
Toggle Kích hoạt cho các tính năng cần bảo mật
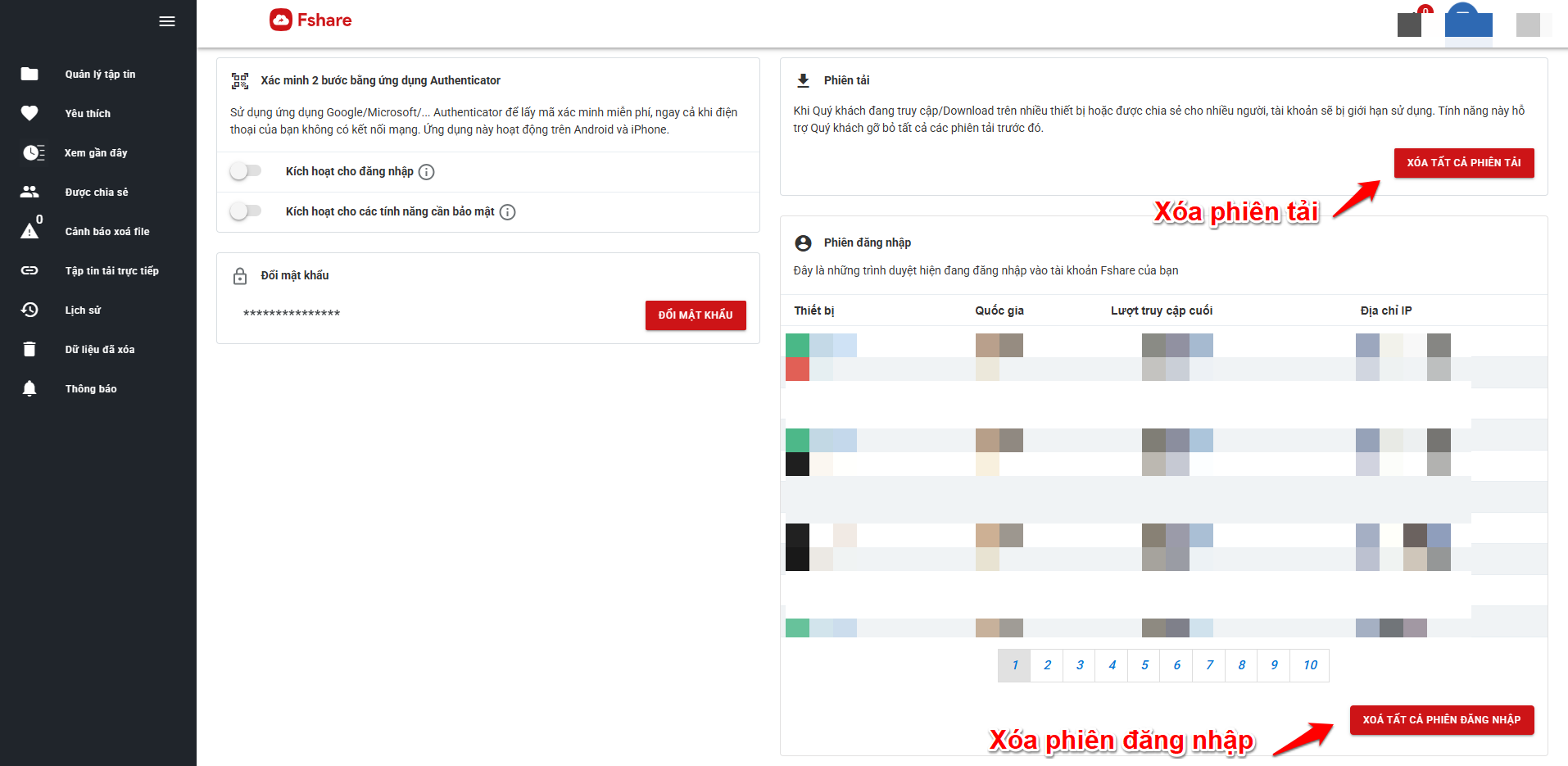(x=245, y=211)
